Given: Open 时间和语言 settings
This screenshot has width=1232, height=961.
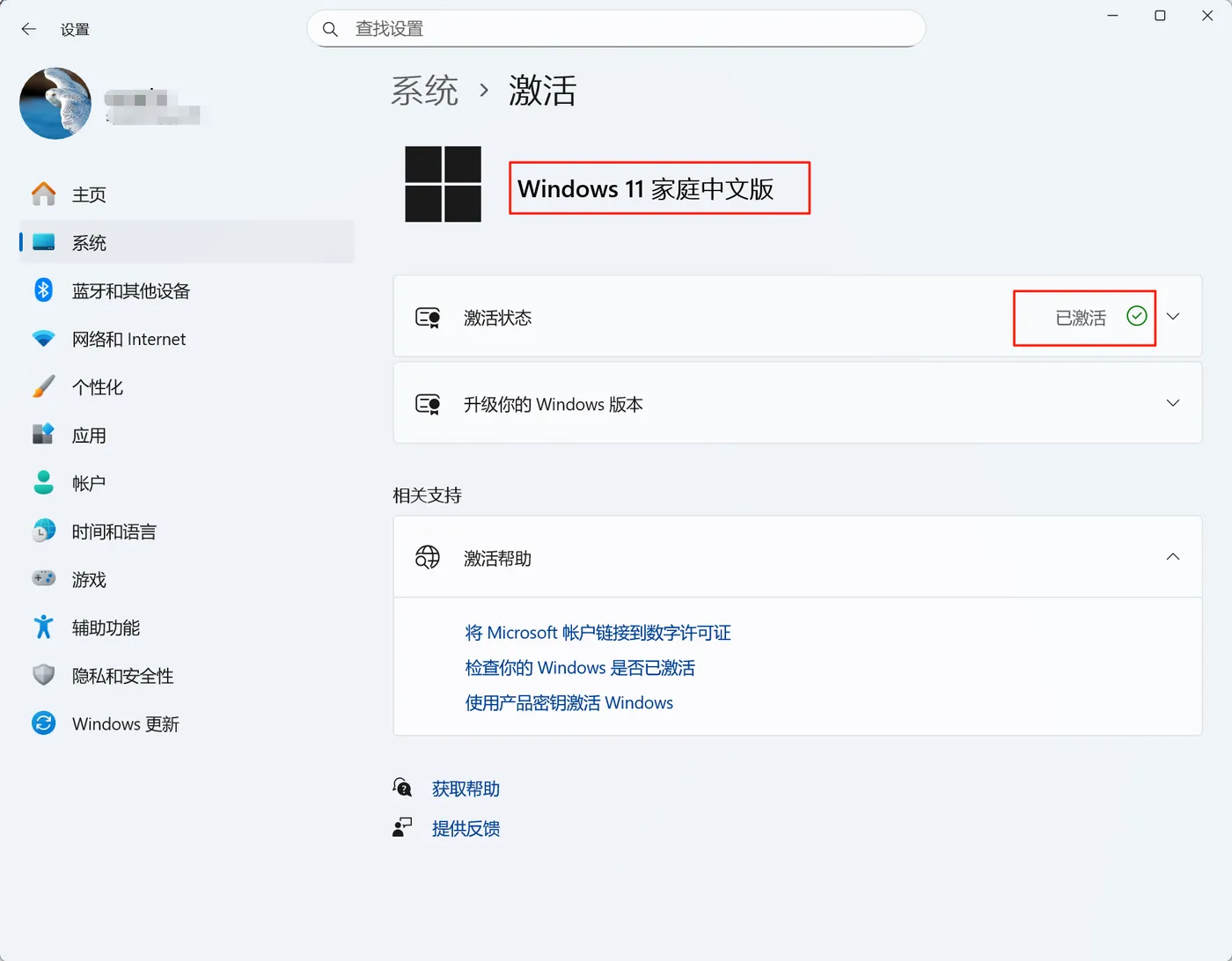Looking at the screenshot, I should coord(187,532).
